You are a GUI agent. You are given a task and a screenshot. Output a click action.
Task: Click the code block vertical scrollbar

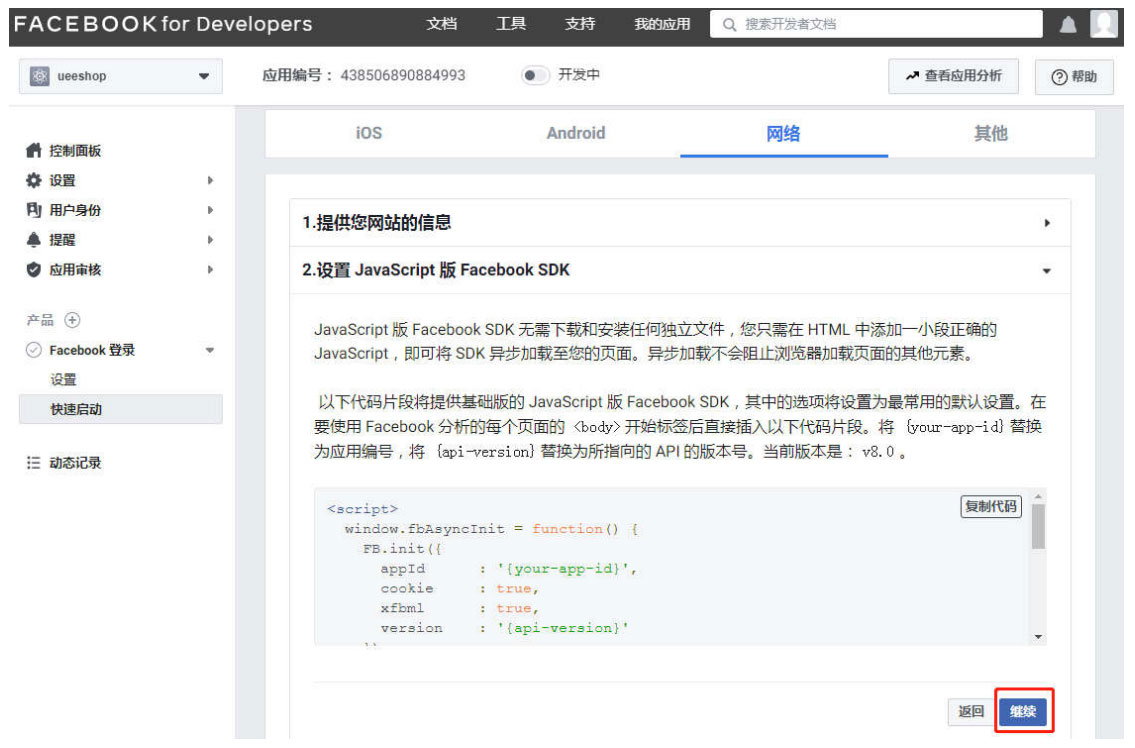coord(1038,527)
